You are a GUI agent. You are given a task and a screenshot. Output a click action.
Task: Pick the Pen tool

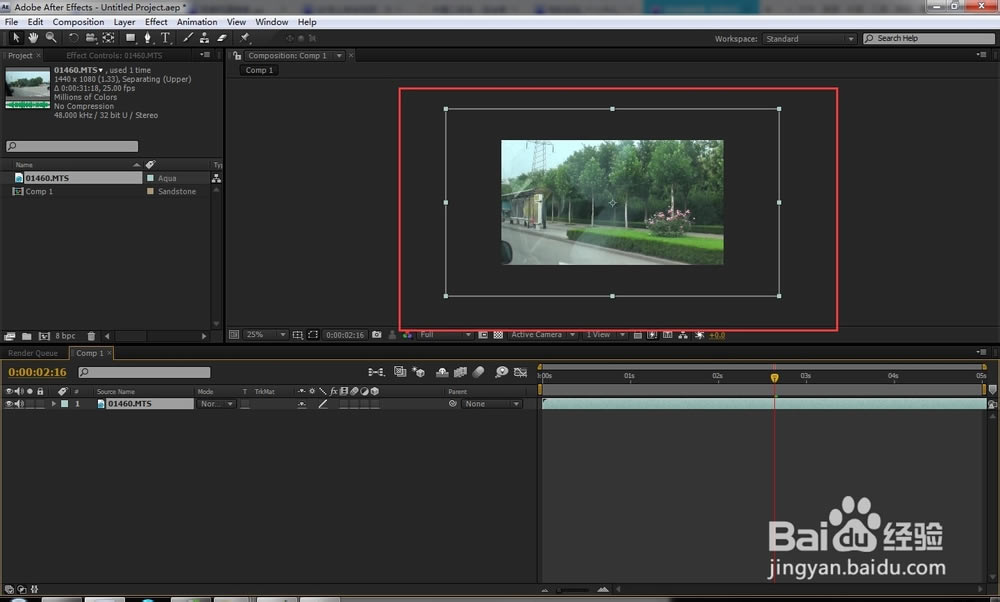pyautogui.click(x=148, y=37)
